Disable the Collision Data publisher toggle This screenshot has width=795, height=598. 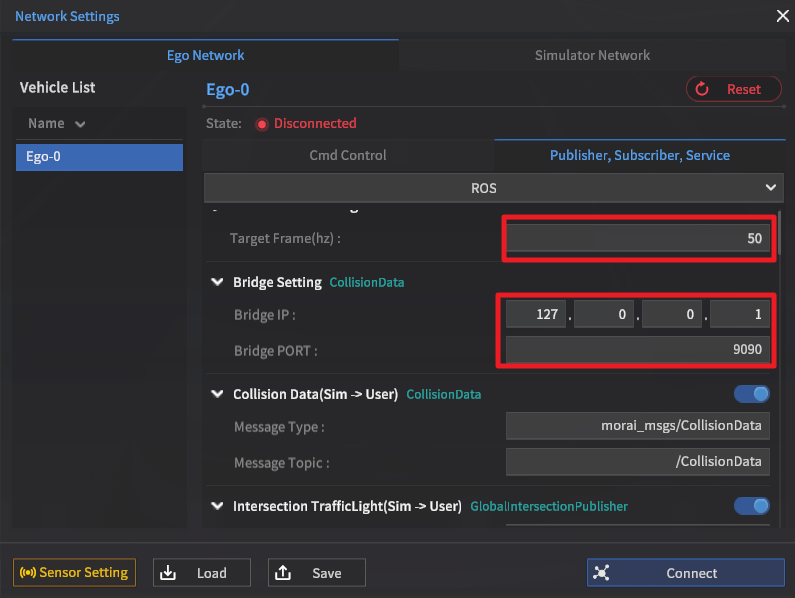(x=752, y=394)
